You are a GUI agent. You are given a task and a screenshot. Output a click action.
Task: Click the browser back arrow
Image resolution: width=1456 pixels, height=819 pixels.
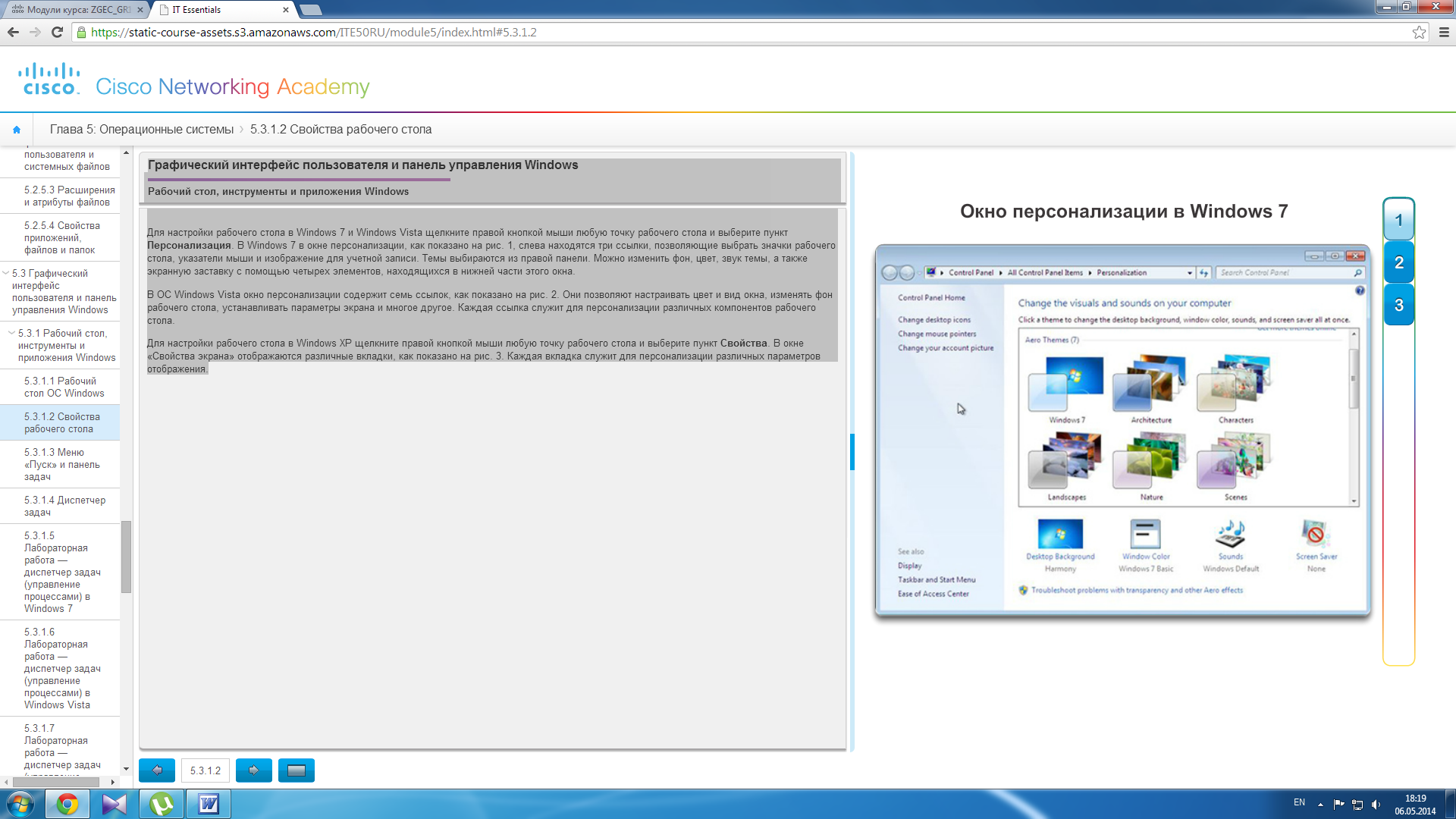(13, 32)
